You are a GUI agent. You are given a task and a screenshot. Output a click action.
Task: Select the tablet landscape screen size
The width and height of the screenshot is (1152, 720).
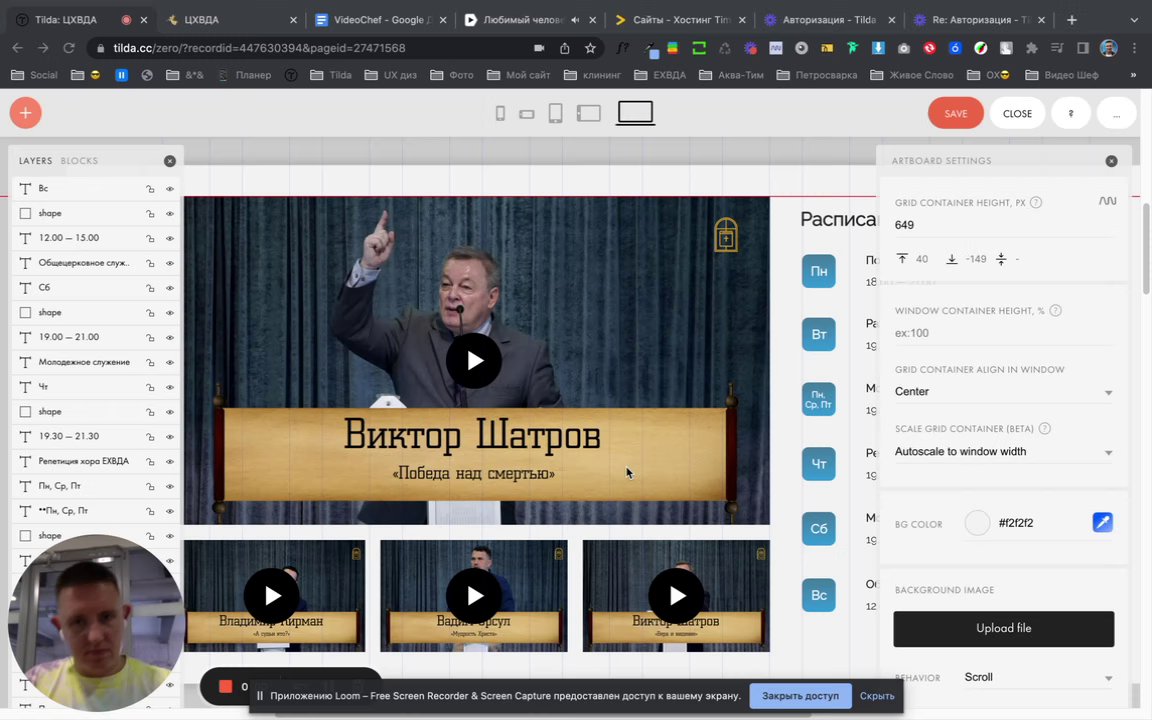589,114
